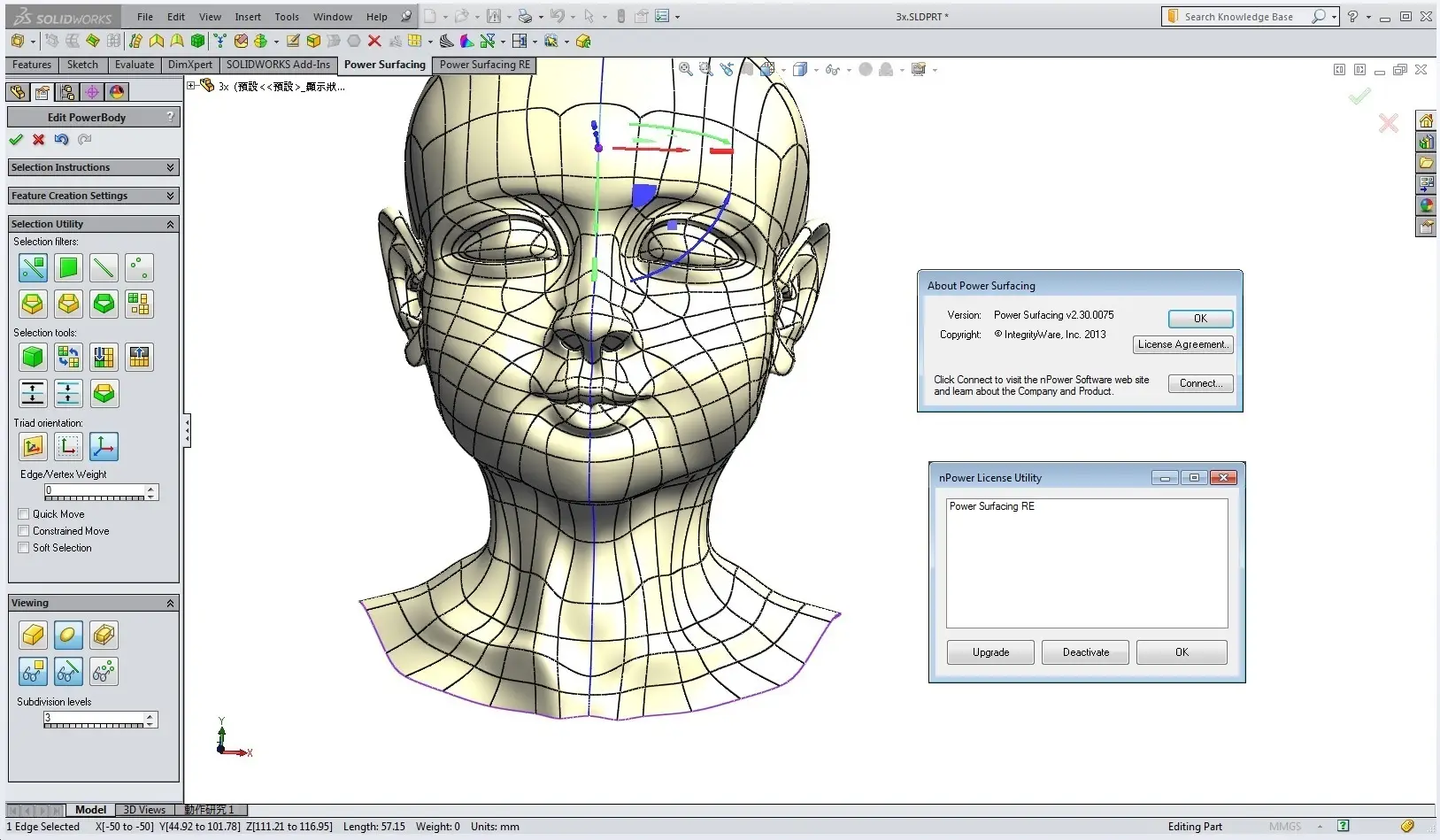Screen dimensions: 1440x840
Task: Expand the 3x part tree node
Action: point(191,85)
